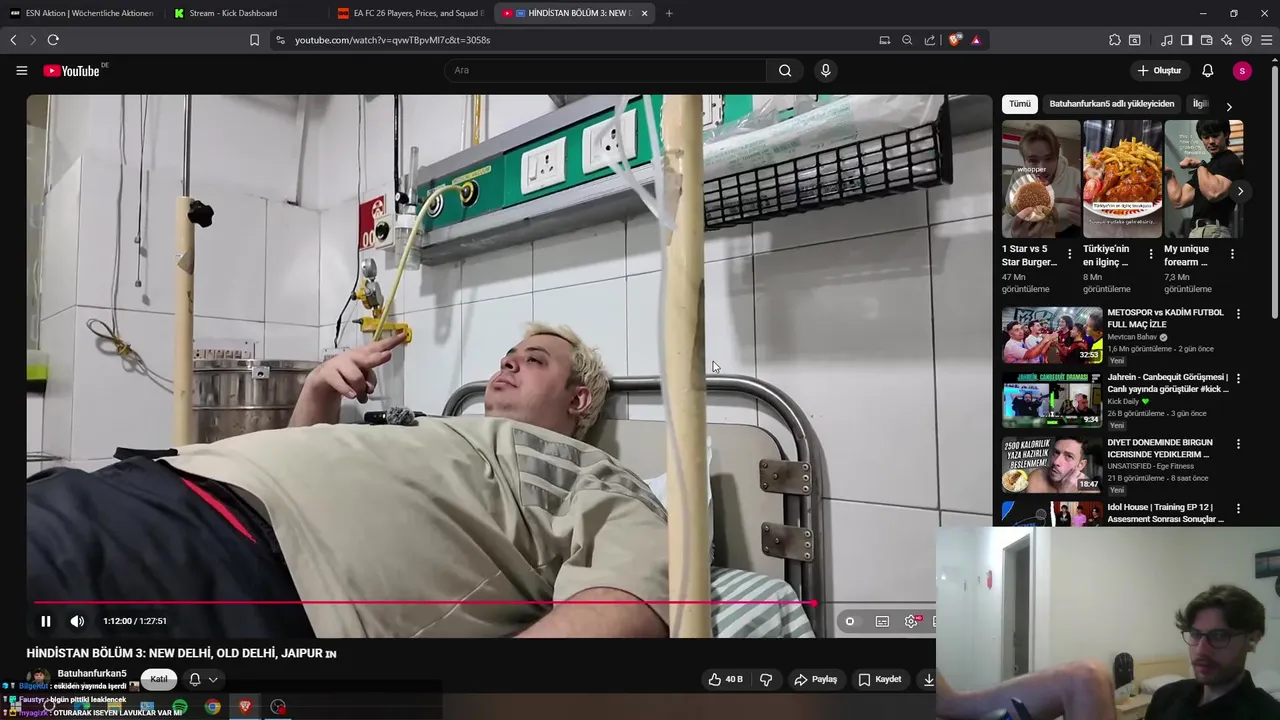Toggle subtitles in the video player
Image resolution: width=1280 pixels, height=720 pixels.
[x=882, y=621]
